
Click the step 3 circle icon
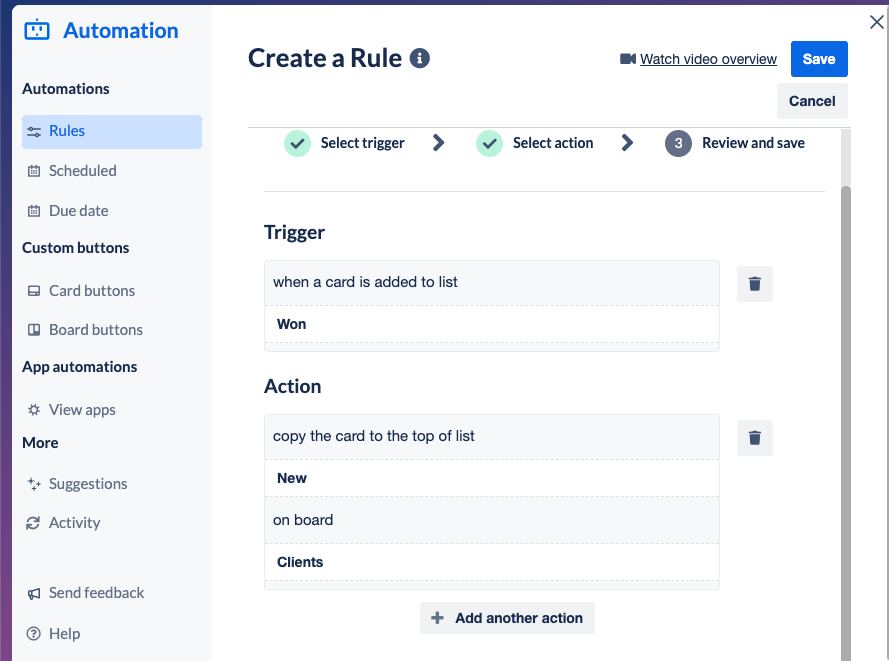[678, 143]
